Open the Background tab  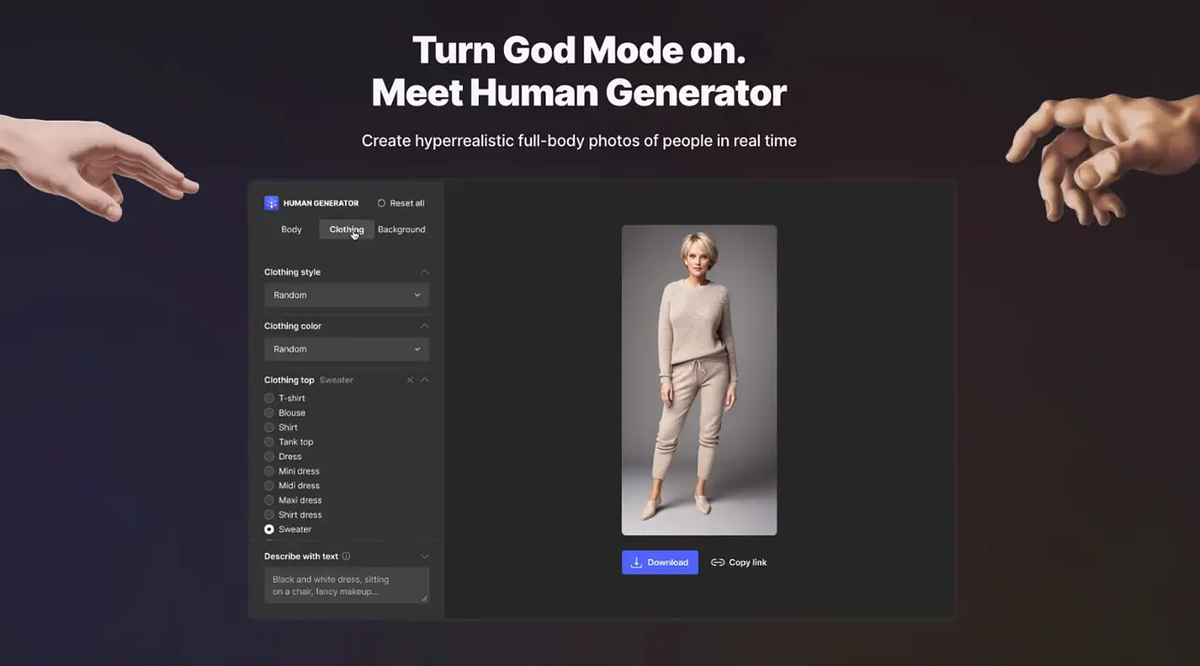[402, 229]
